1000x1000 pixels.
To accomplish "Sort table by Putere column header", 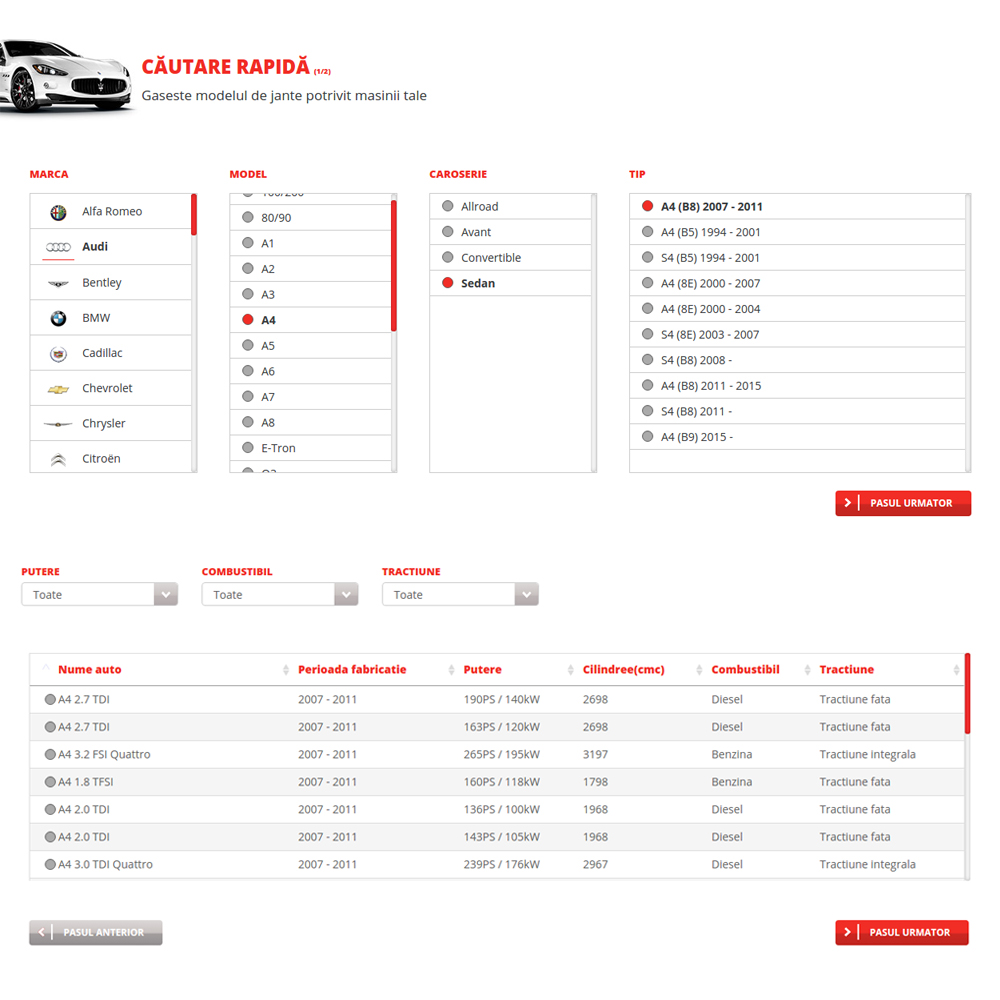I will point(482,670).
